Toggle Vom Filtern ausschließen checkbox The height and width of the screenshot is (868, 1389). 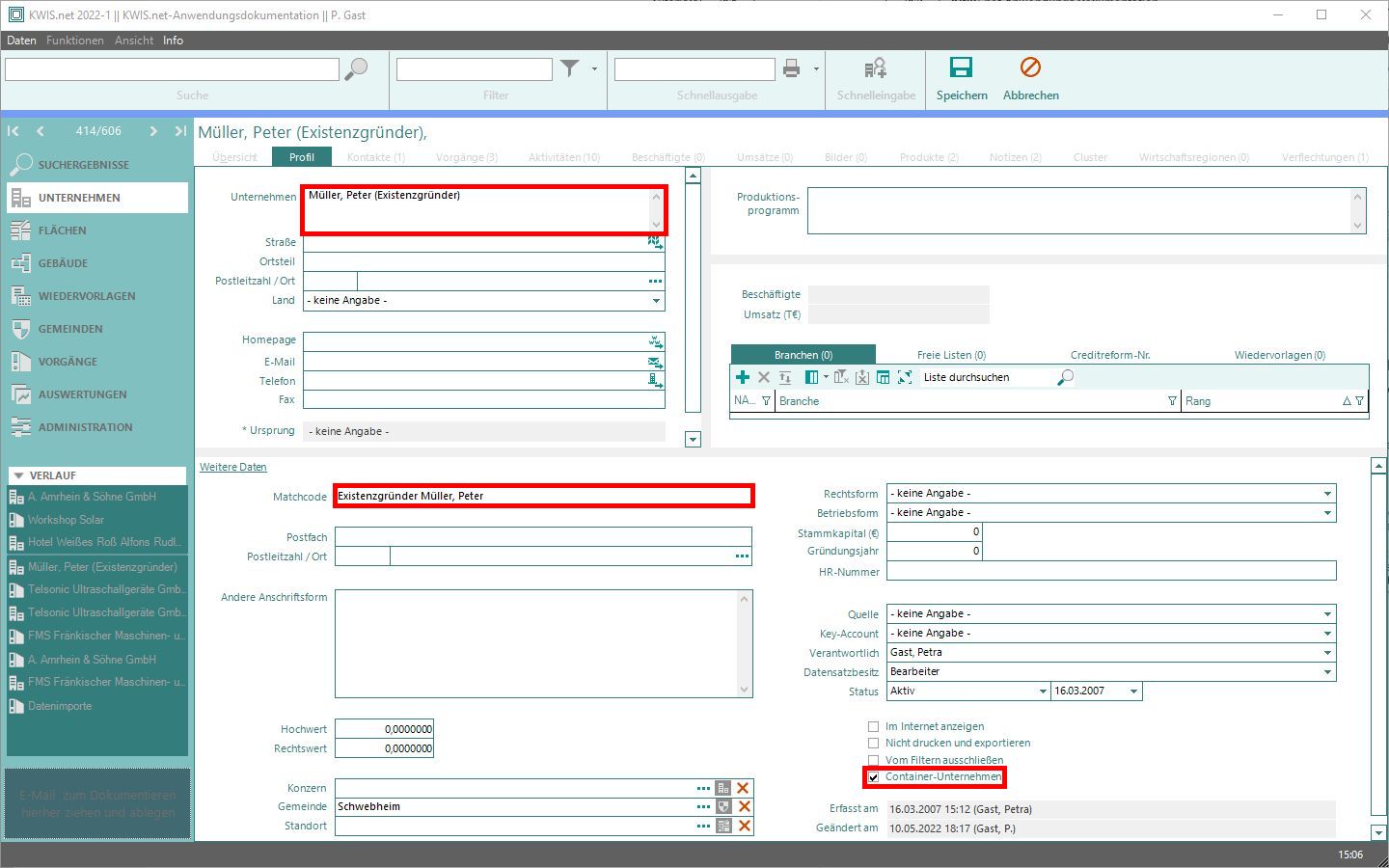pyautogui.click(x=873, y=761)
